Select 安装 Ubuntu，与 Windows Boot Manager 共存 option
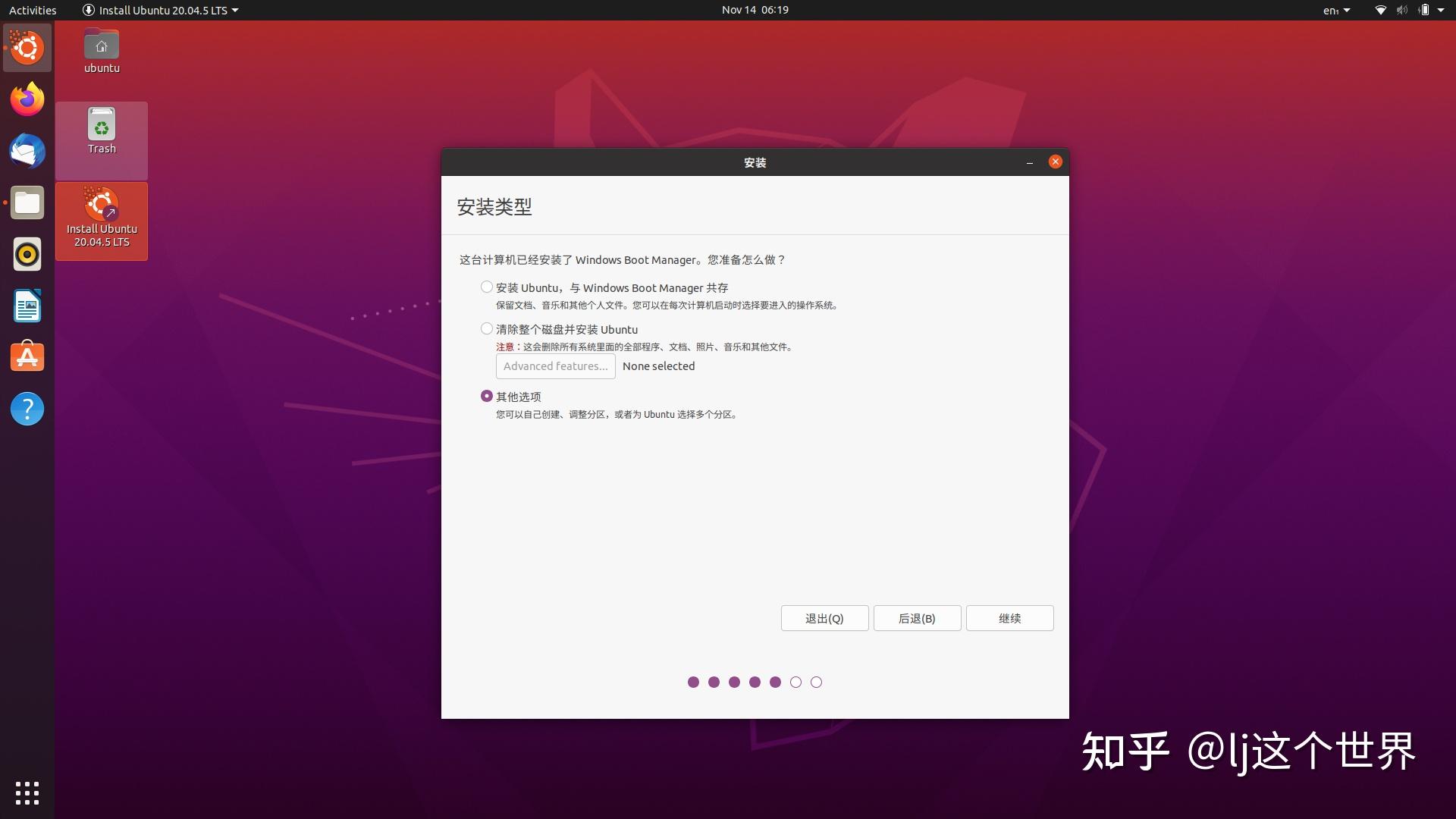This screenshot has height=819, width=1456. tap(486, 287)
